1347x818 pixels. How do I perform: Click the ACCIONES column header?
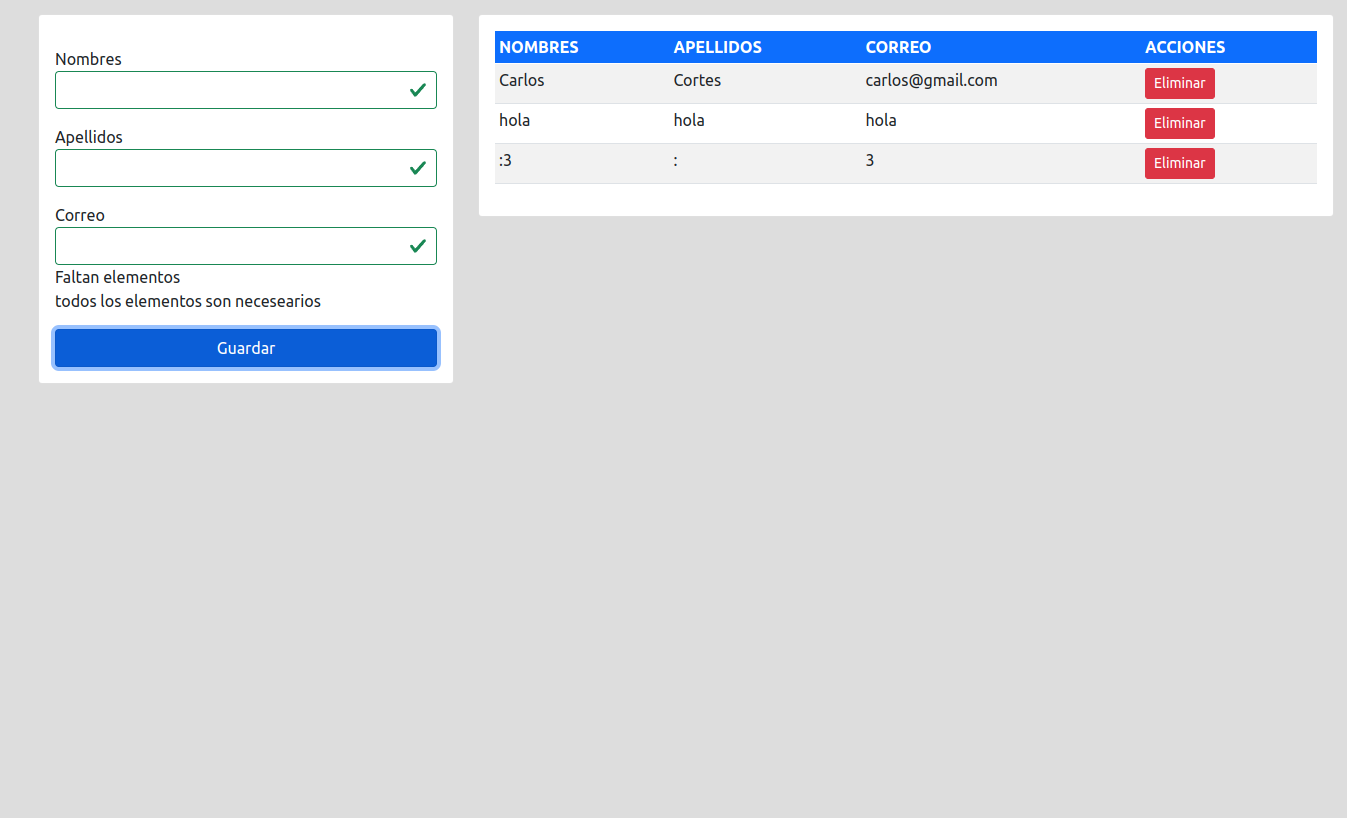coord(1184,47)
